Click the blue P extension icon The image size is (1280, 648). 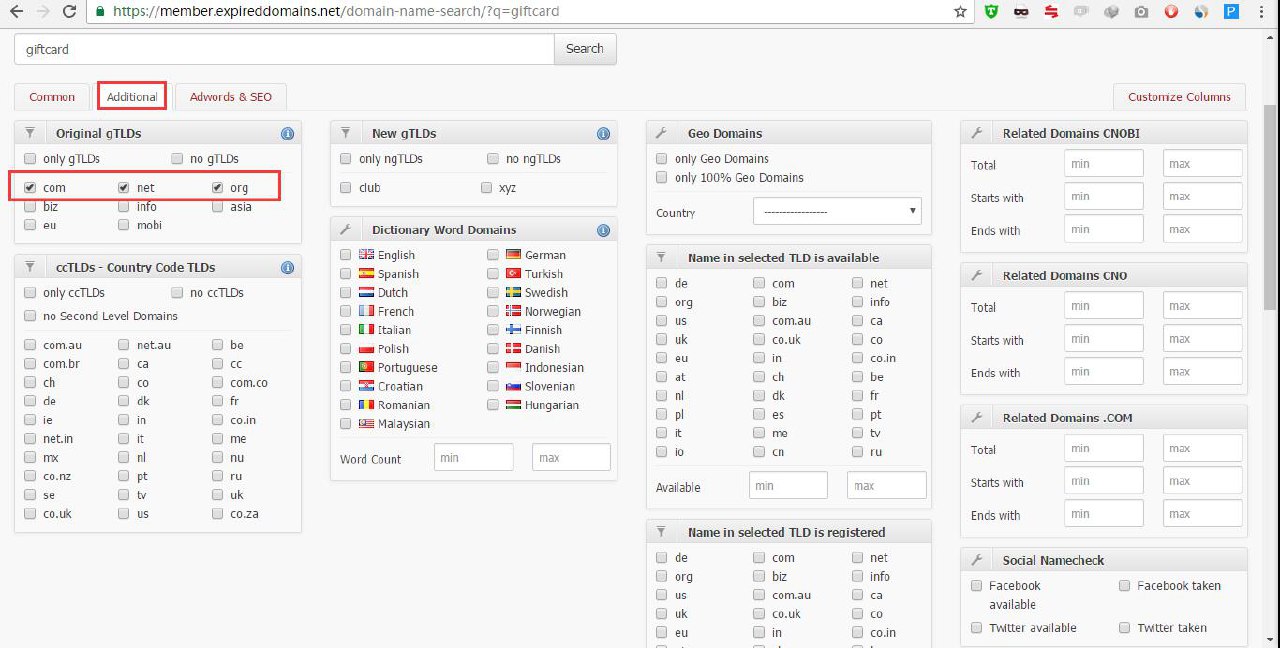[1231, 12]
